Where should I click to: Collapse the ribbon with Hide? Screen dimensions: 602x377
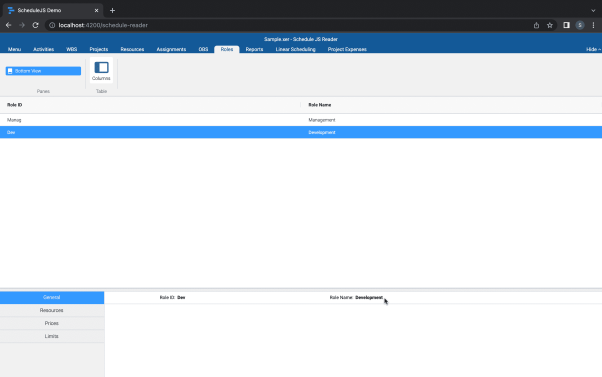coord(593,49)
